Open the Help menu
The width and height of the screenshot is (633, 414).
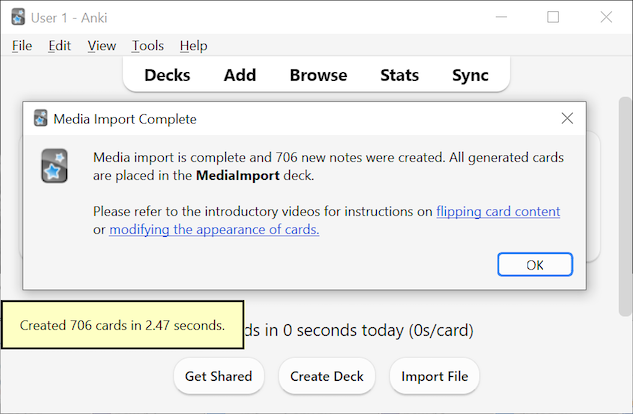(x=193, y=45)
